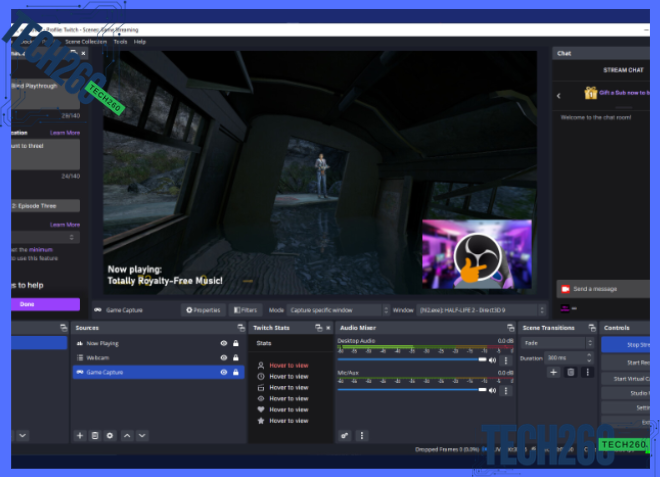Open source properties gear in Sources toolbar

click(x=110, y=436)
